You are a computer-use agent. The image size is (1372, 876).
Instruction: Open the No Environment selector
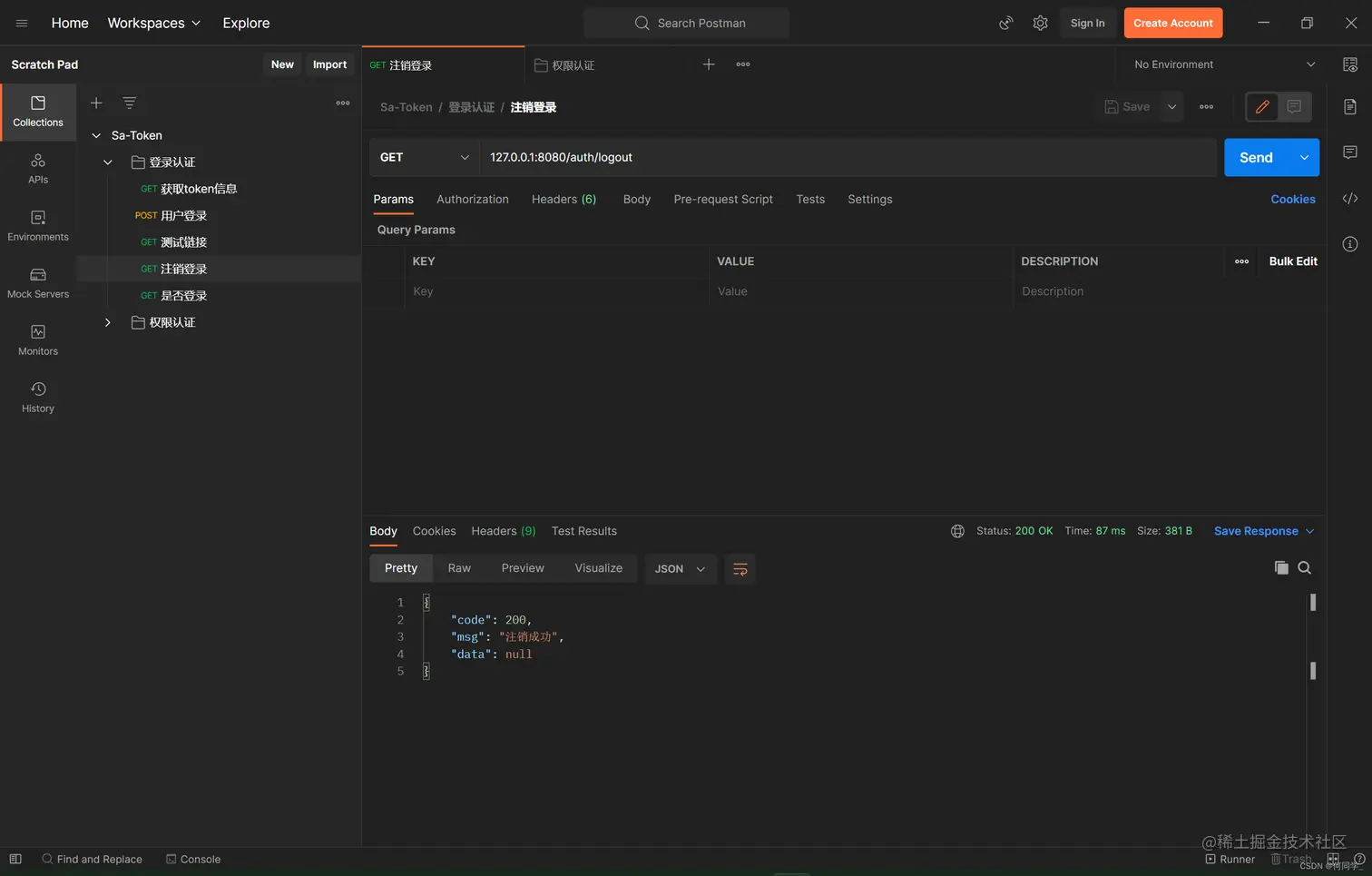[1224, 64]
